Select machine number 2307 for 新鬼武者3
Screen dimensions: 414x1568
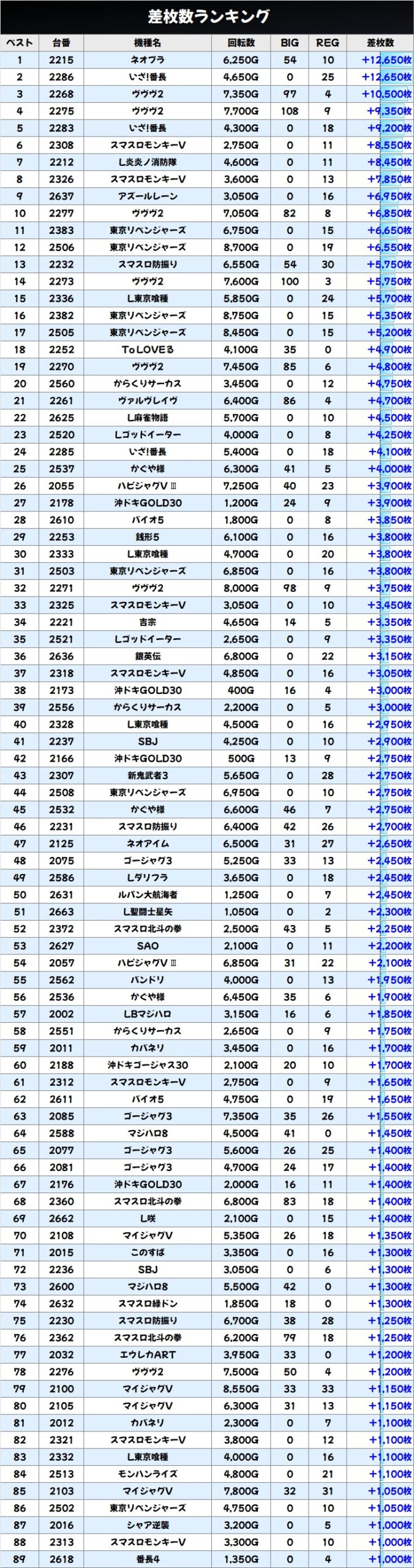61,775
